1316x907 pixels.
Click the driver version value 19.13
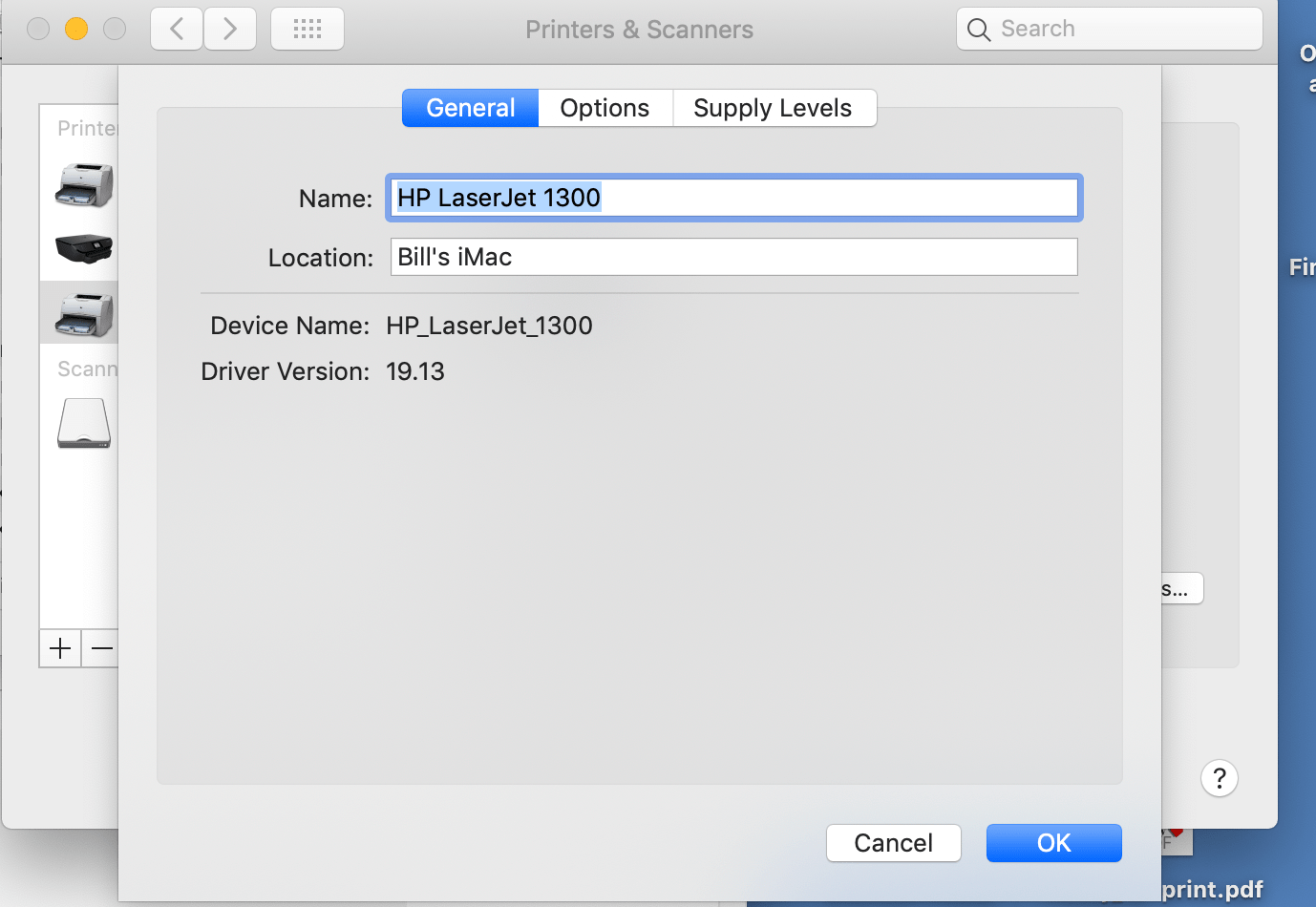[415, 371]
